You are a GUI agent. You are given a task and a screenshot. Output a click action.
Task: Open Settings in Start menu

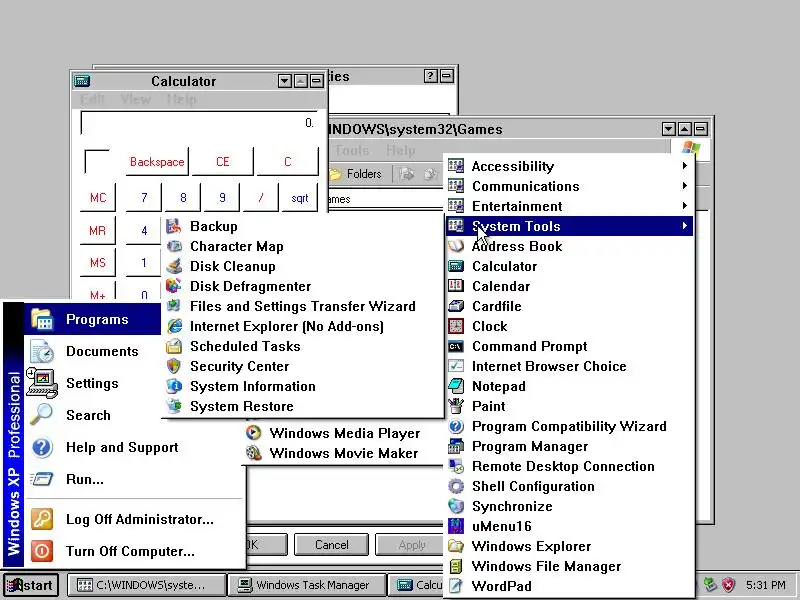click(93, 383)
